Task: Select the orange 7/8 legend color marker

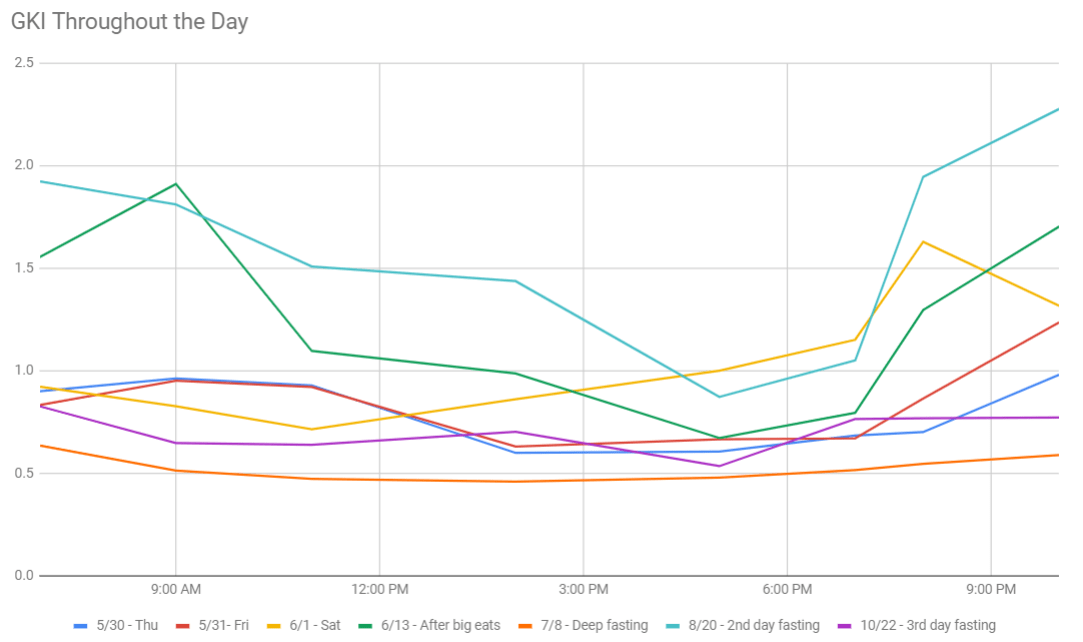Action: tap(527, 626)
